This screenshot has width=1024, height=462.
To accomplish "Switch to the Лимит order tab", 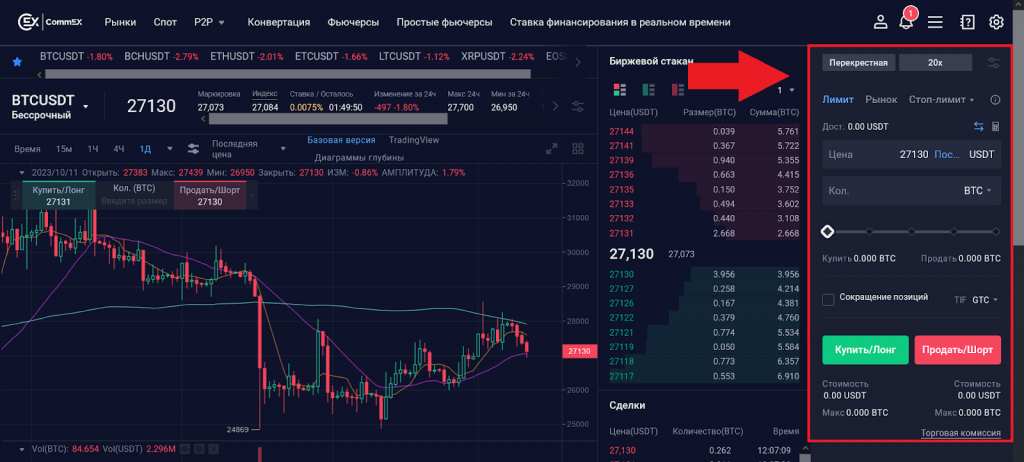I will pyautogui.click(x=838, y=100).
